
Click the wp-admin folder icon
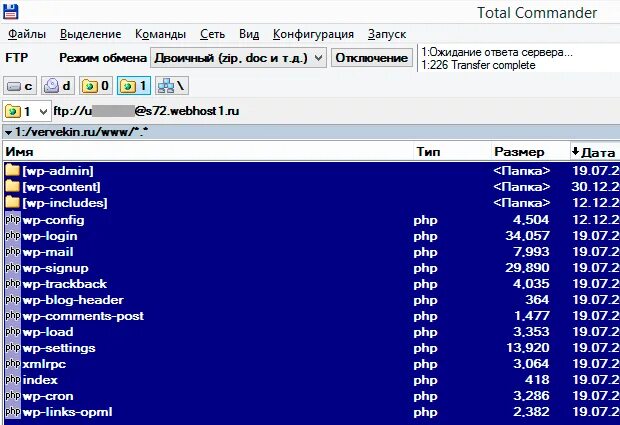pos(13,170)
